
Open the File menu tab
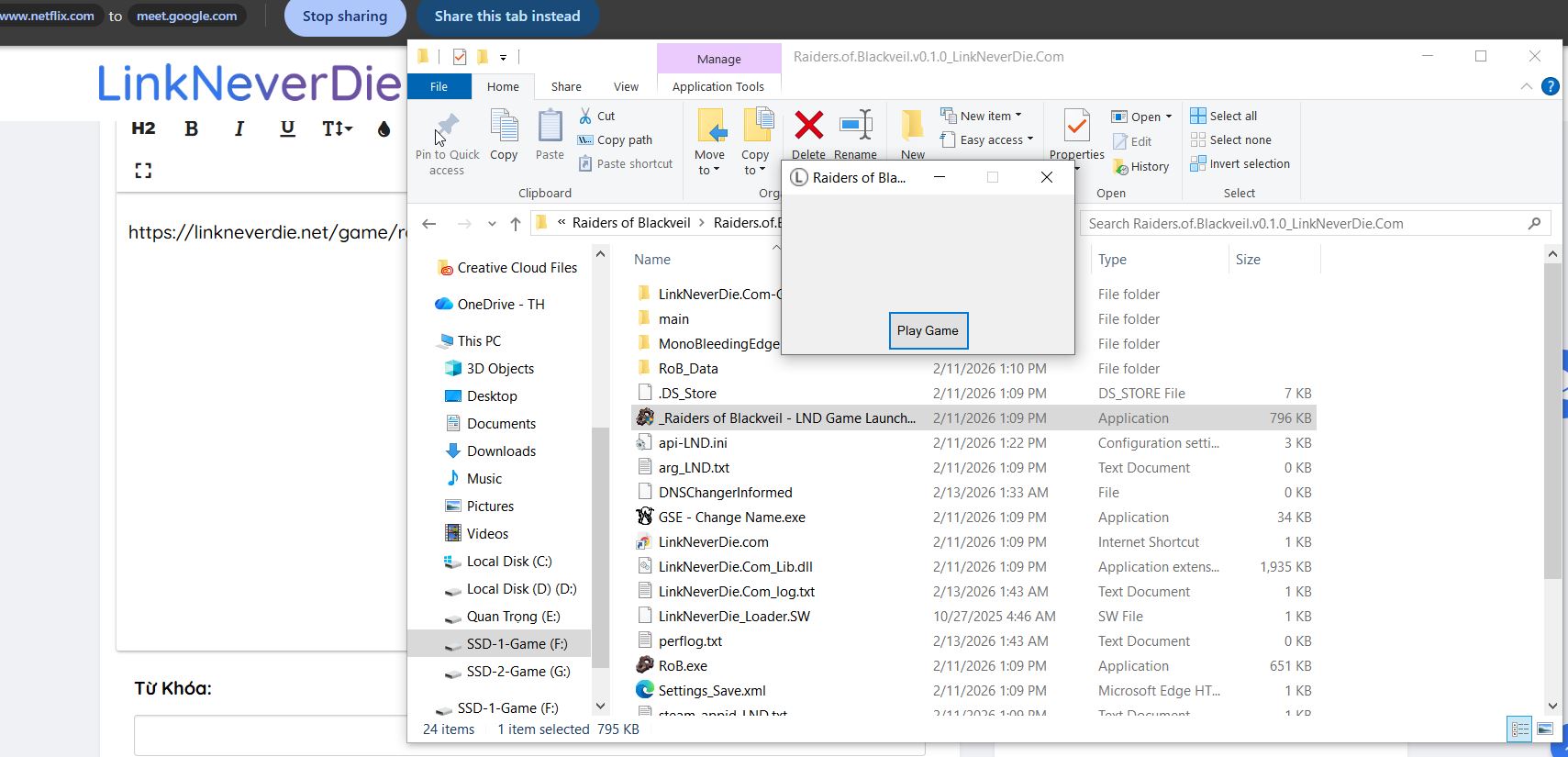(x=439, y=86)
